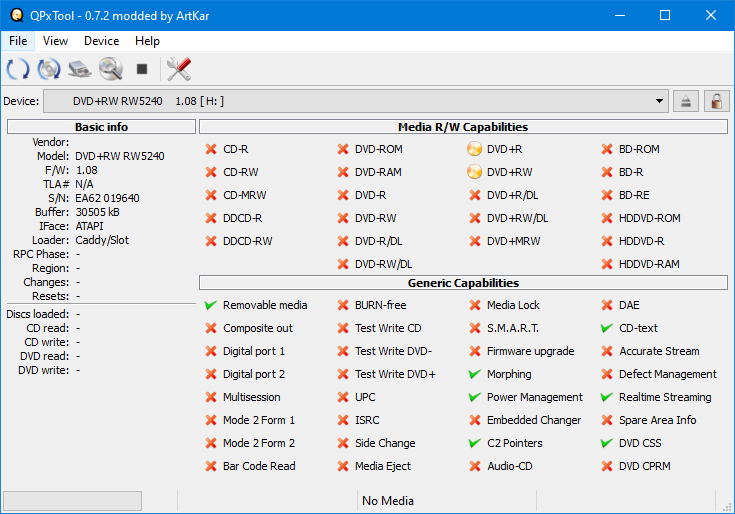Click the green check beside CD-text
The width and height of the screenshot is (735, 514).
click(x=607, y=328)
